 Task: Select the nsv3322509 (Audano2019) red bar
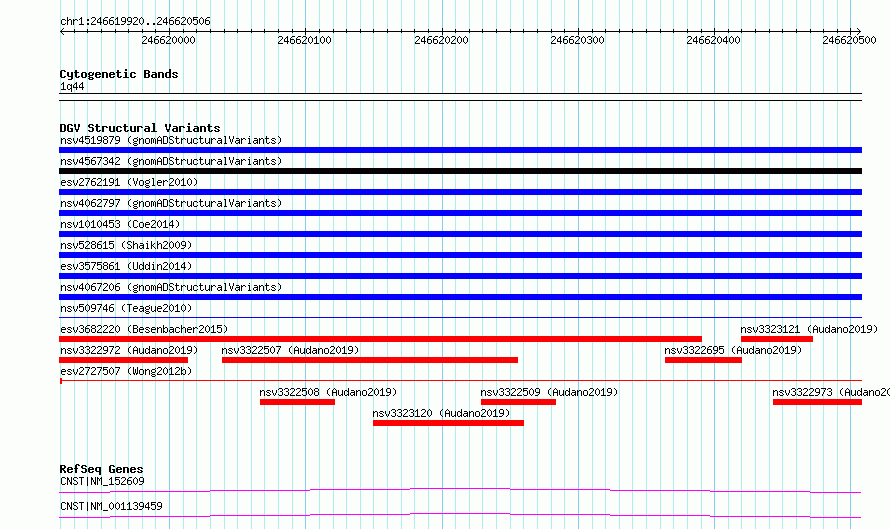click(x=518, y=402)
